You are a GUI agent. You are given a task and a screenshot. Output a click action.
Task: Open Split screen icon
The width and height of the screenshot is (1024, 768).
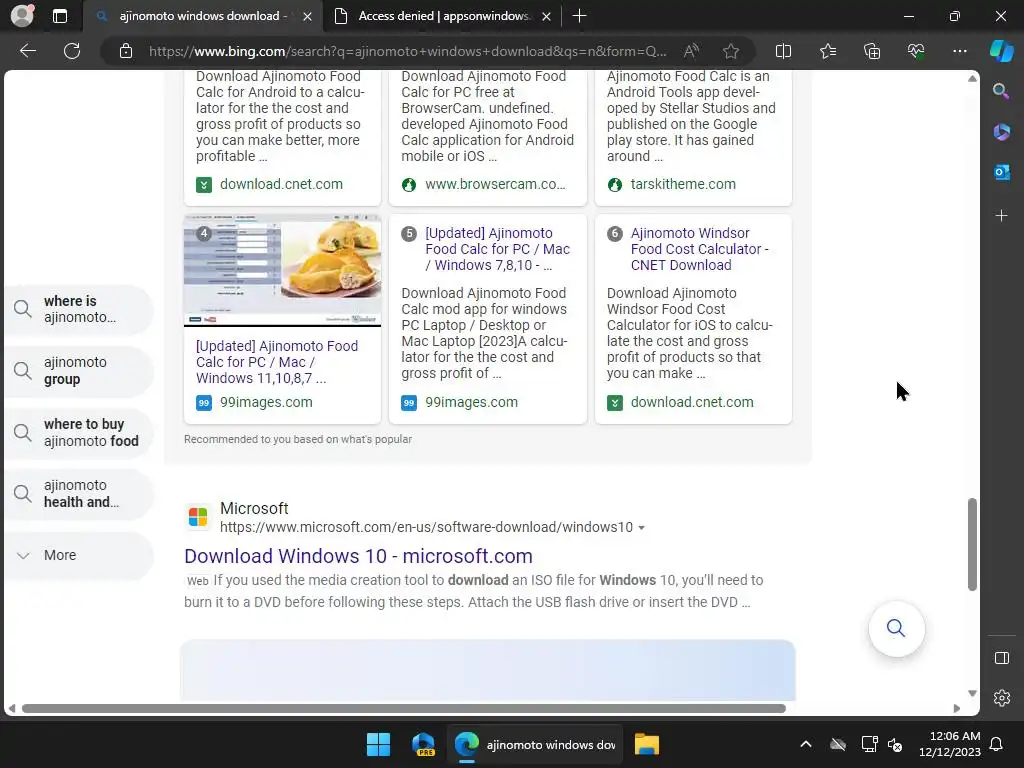point(783,51)
